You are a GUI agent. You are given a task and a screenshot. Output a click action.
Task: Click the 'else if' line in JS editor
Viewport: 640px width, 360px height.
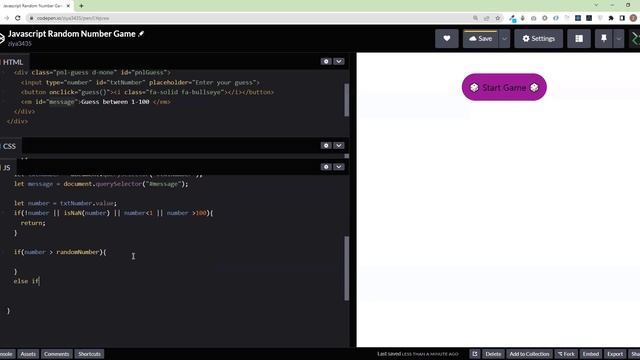click(x=27, y=281)
